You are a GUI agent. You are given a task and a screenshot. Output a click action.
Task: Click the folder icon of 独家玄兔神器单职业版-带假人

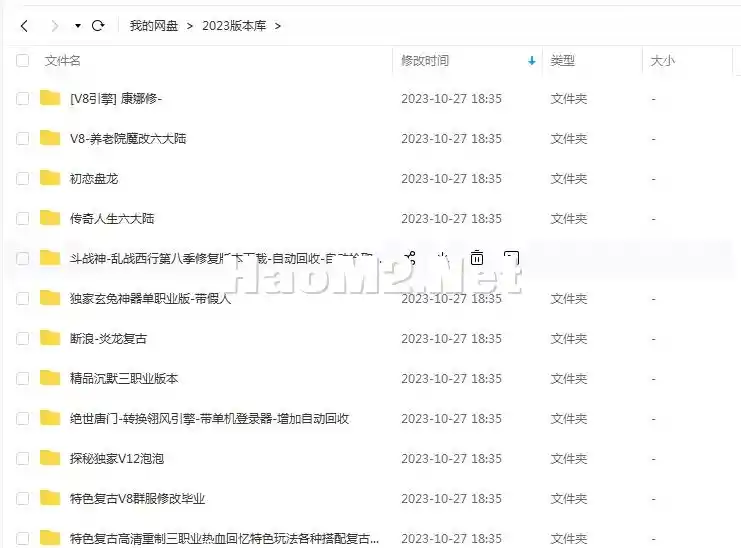50,298
